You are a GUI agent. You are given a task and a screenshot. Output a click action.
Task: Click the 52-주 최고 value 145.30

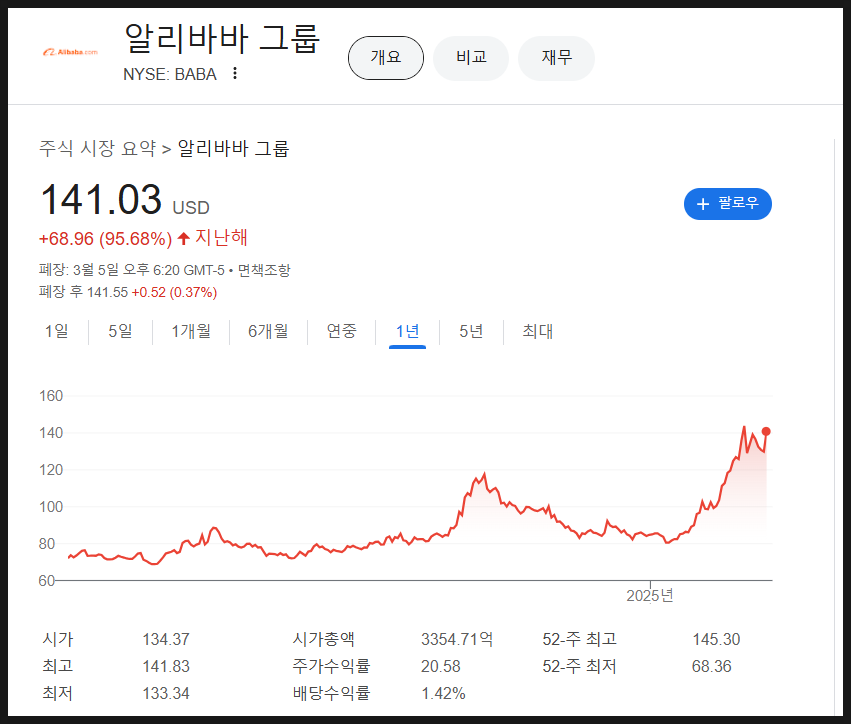tap(716, 639)
